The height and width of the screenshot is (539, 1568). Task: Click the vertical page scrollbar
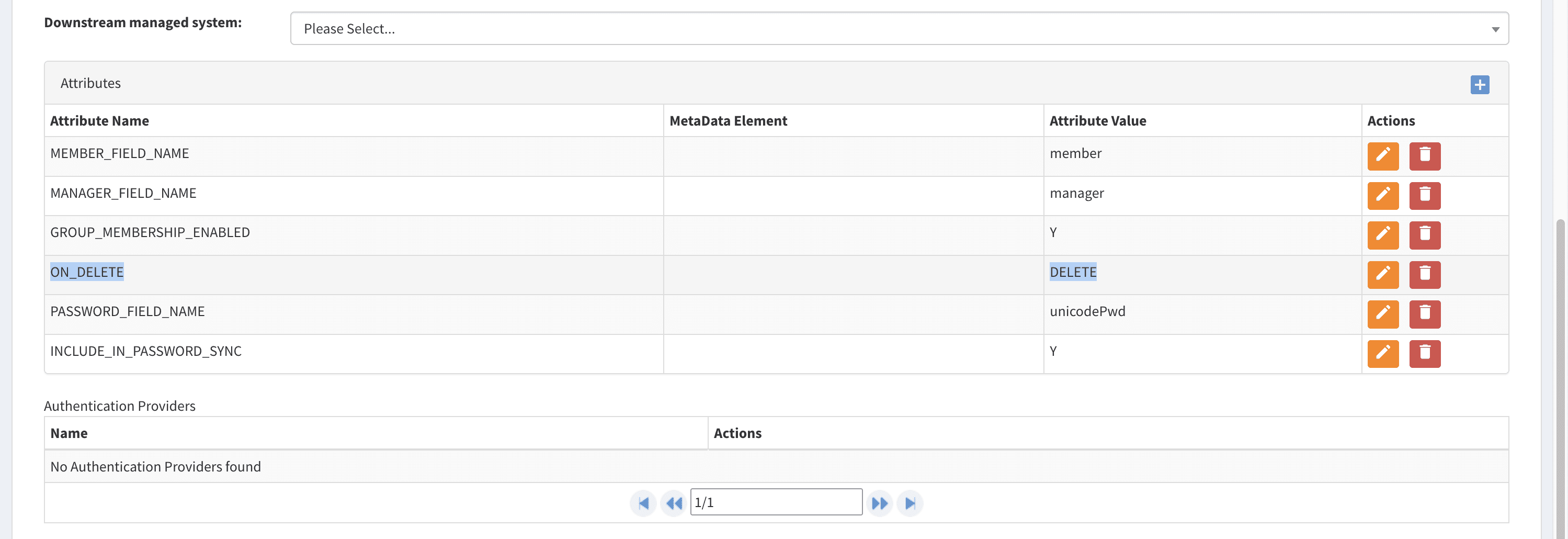pyautogui.click(x=1561, y=365)
